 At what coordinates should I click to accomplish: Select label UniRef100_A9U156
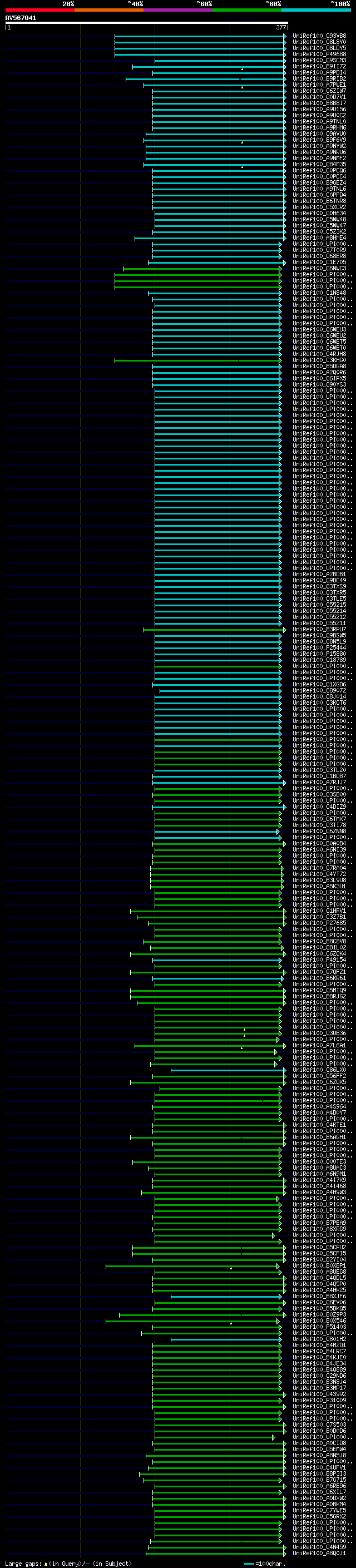click(319, 109)
